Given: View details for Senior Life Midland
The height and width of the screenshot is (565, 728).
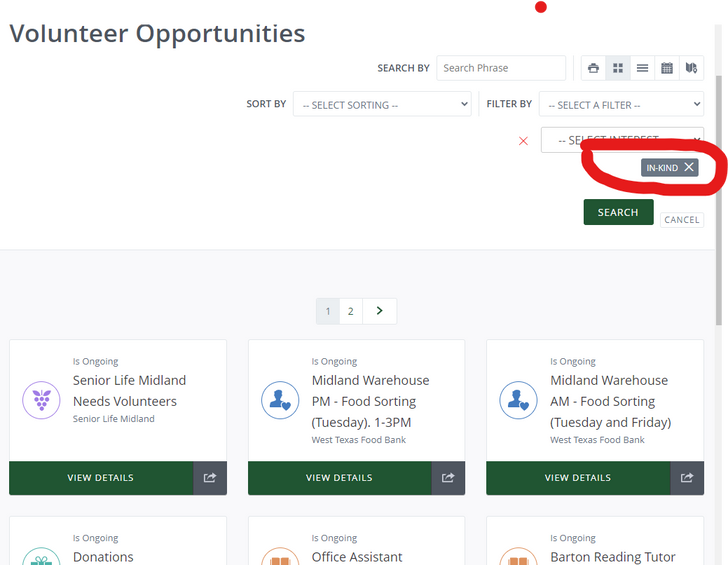Looking at the screenshot, I should pos(101,478).
